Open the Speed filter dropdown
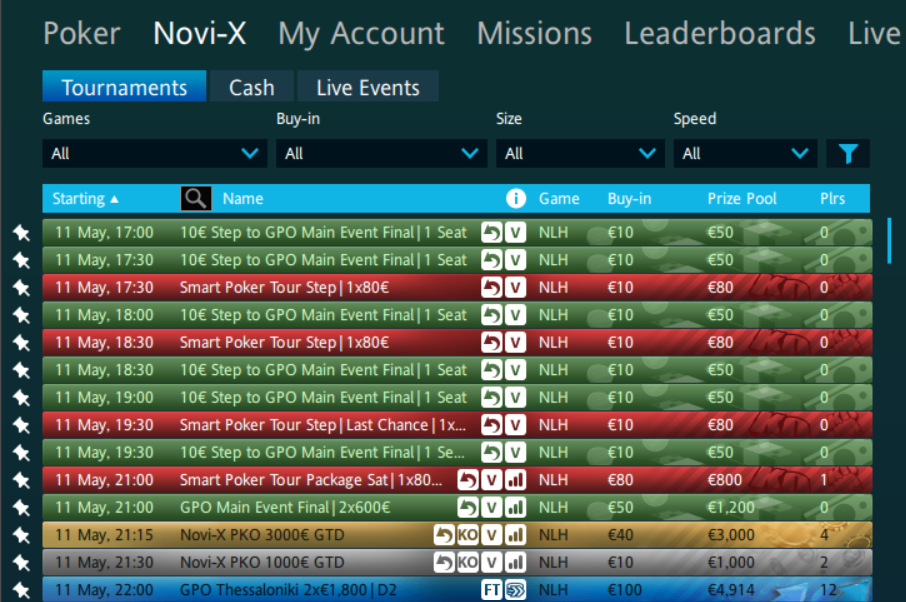The height and width of the screenshot is (602, 906). coord(744,154)
